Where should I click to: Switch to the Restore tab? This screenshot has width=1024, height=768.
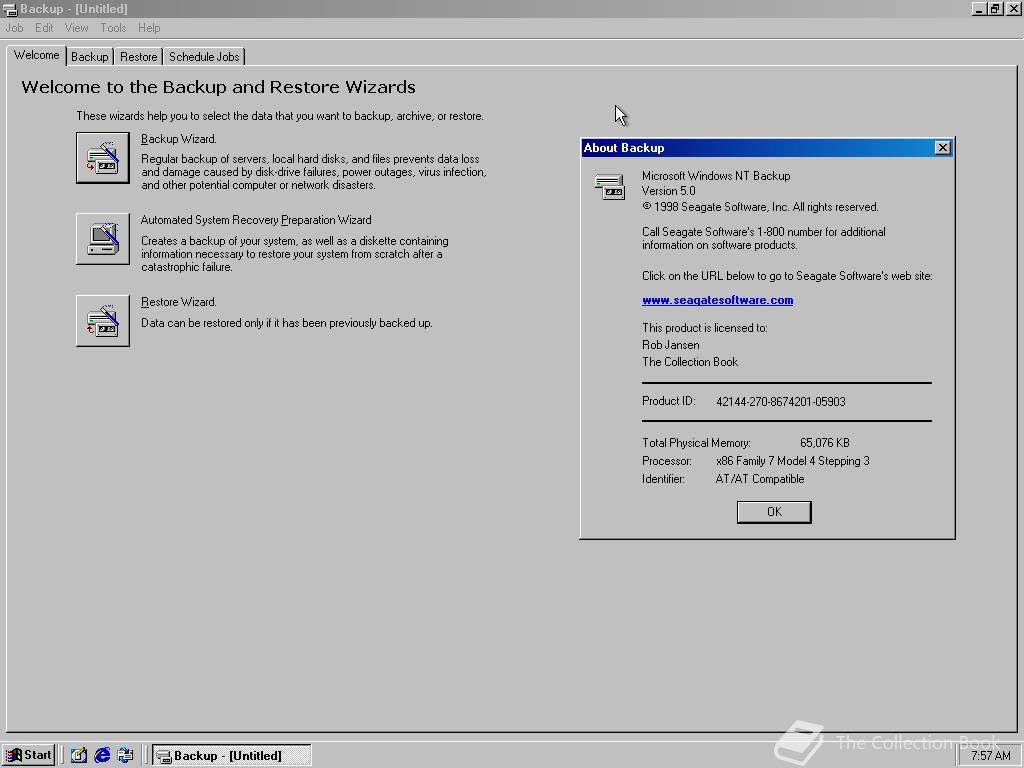(138, 57)
